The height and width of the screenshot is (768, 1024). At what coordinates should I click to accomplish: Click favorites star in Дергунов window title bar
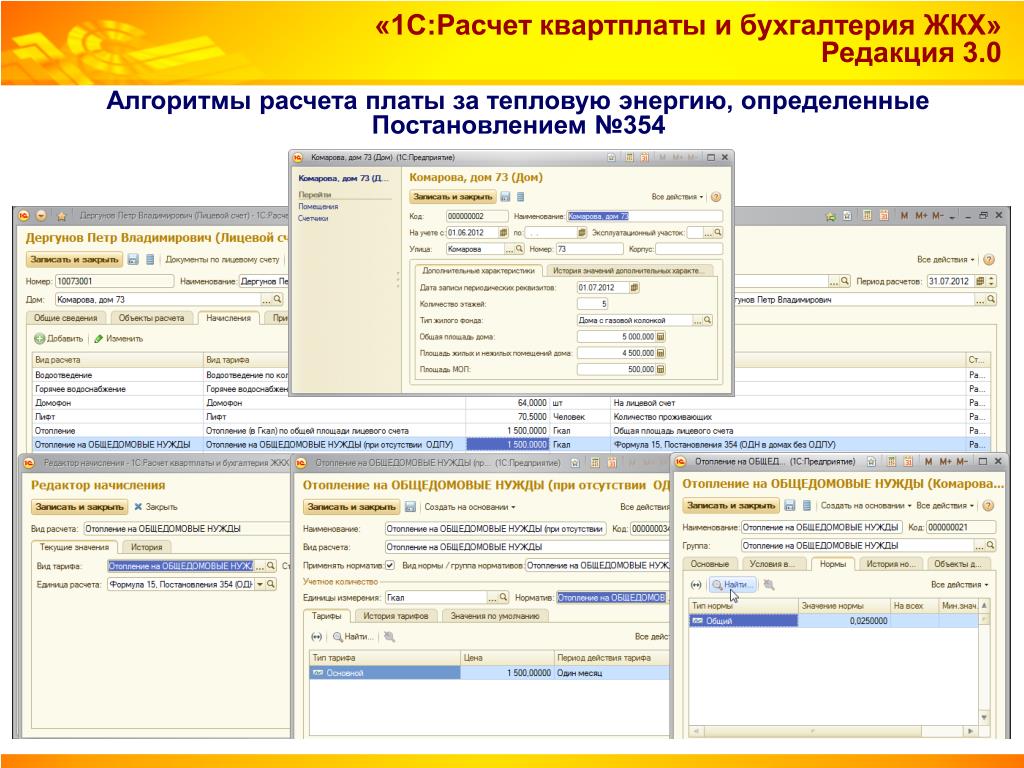click(x=62, y=216)
